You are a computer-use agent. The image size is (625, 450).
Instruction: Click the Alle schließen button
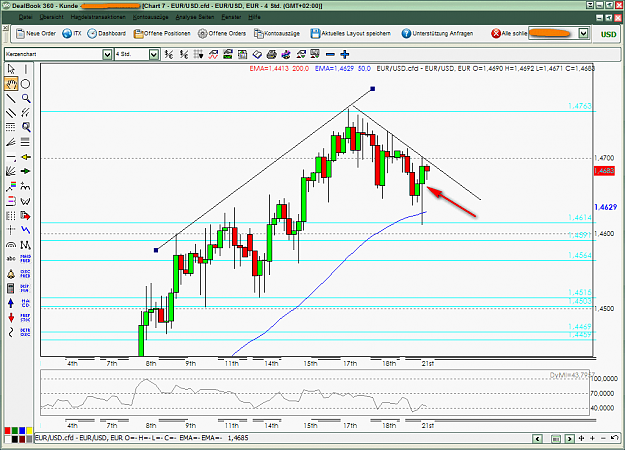509,33
